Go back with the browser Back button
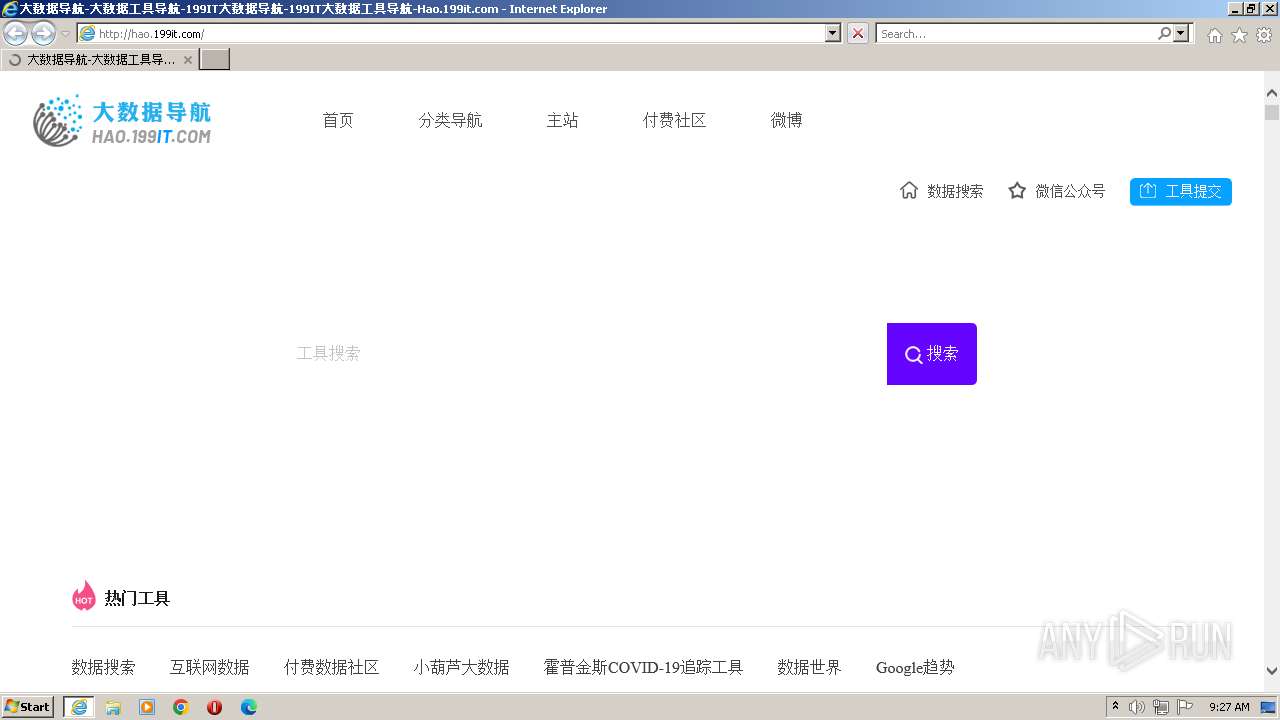1280x720 pixels. click(x=16, y=34)
